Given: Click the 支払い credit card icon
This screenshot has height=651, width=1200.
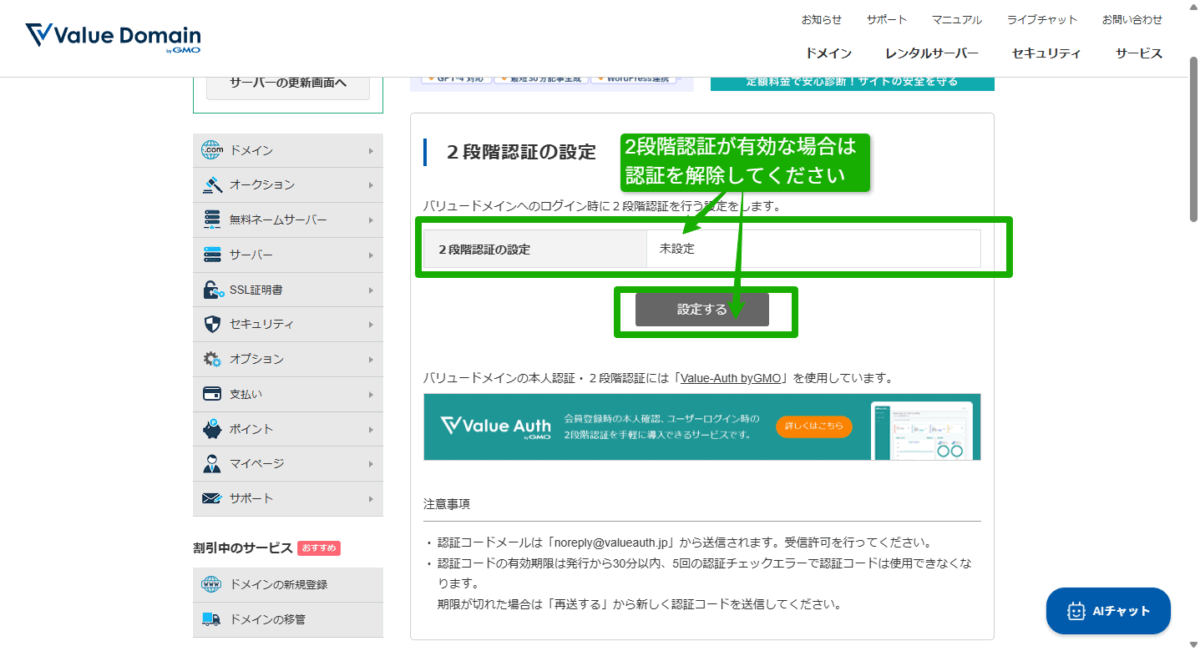Looking at the screenshot, I should point(211,394).
